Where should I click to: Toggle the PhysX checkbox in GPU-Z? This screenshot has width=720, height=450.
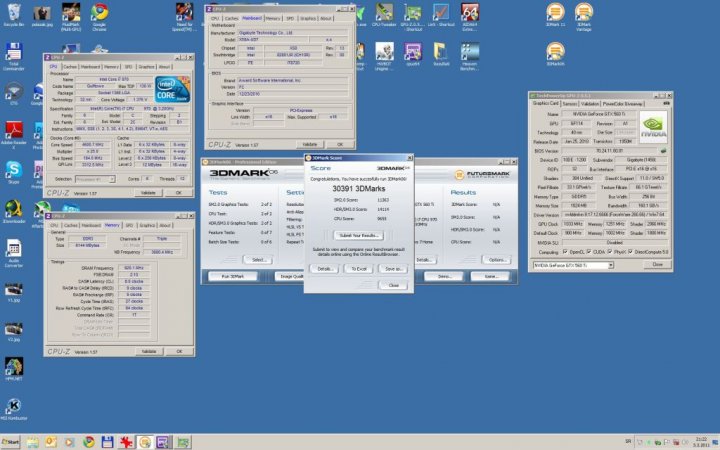(x=610, y=252)
